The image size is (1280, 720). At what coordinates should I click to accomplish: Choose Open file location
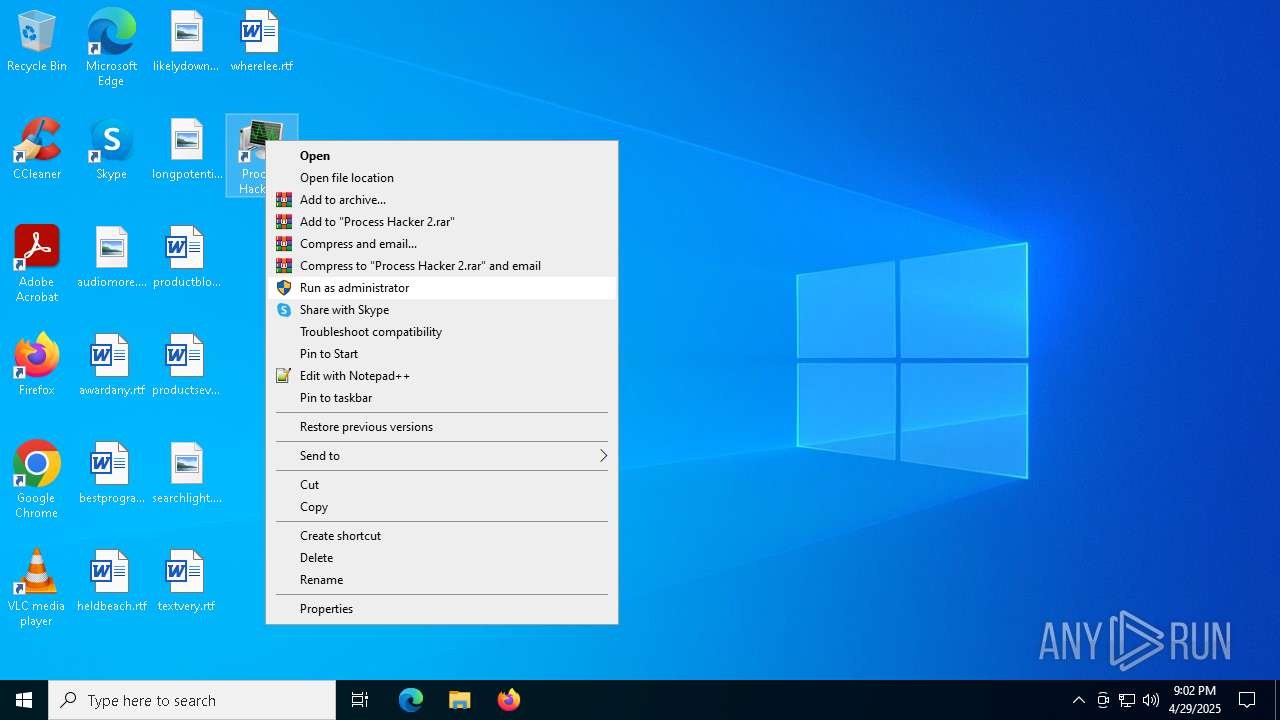(442, 178)
